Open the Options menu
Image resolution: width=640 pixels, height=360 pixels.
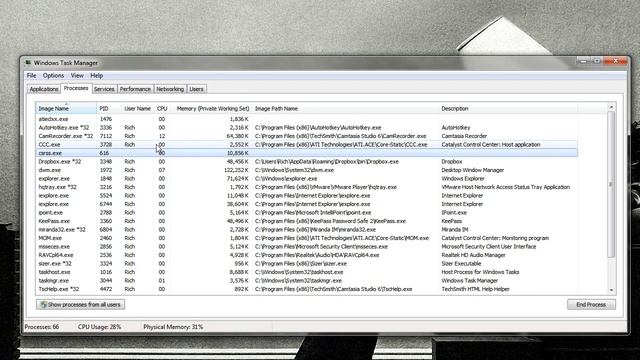click(x=53, y=76)
